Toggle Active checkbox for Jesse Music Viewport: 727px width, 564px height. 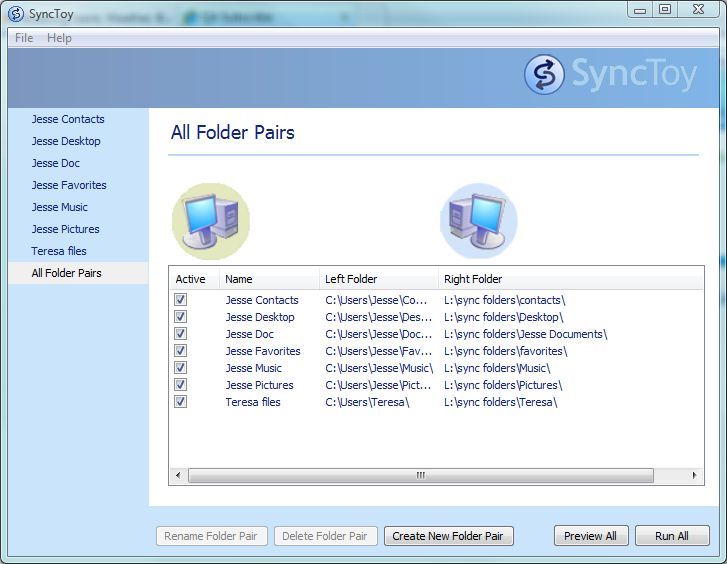[181, 368]
